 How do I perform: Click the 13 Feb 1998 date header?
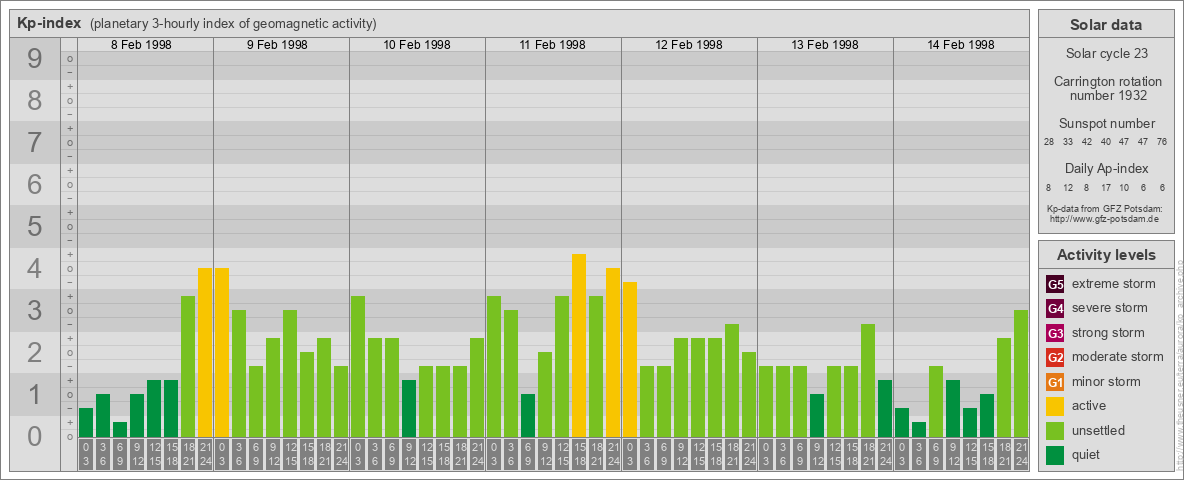[x=825, y=45]
